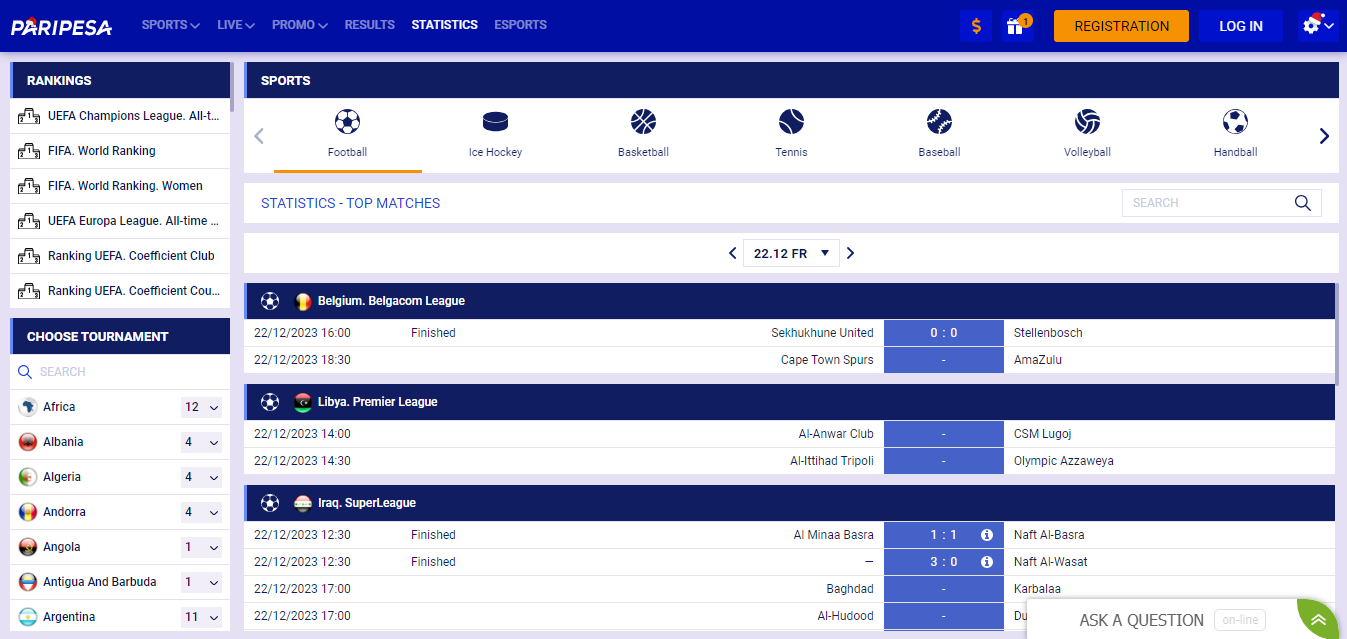Open the 22.12 FR date dropdown

pos(791,253)
